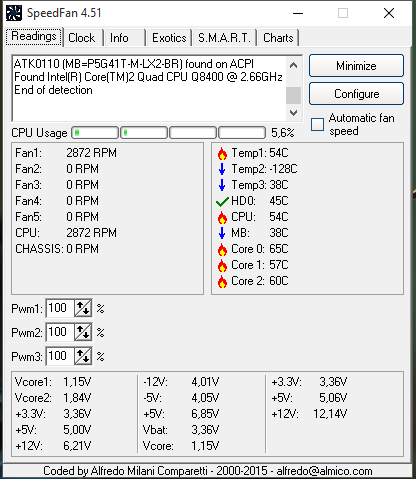
Task: Click the Pwm2 up/down stepper arrows
Action: [83, 332]
